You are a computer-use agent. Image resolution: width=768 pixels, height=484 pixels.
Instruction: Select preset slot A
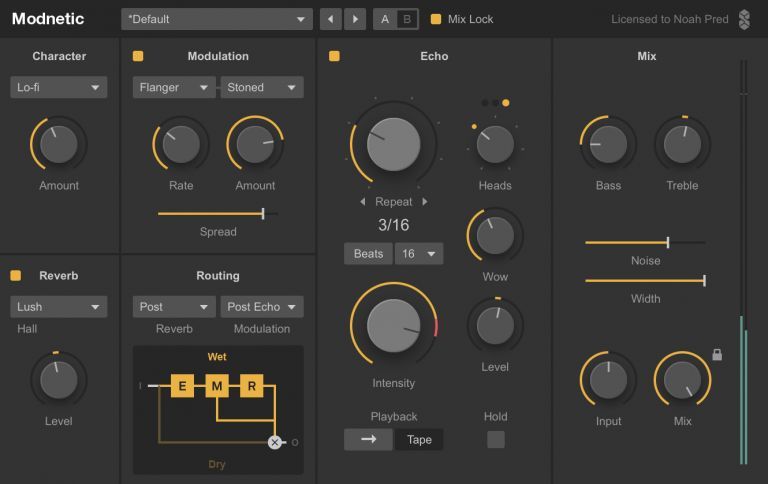[385, 19]
